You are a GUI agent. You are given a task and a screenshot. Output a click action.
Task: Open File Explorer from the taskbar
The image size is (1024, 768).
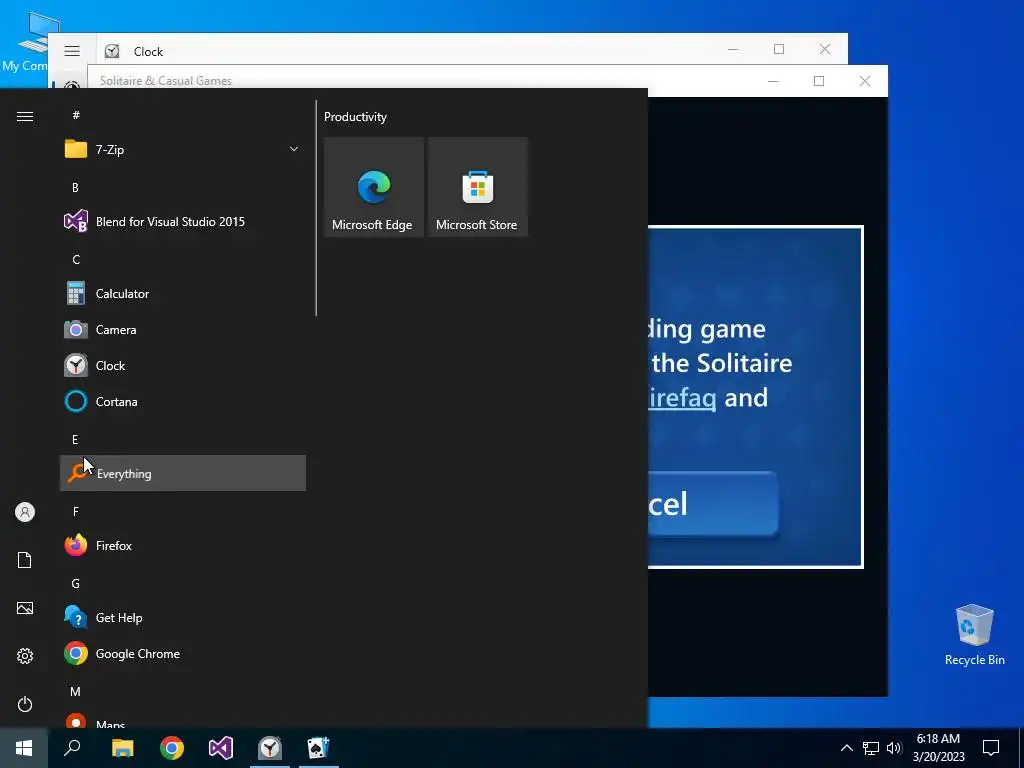[x=122, y=748]
